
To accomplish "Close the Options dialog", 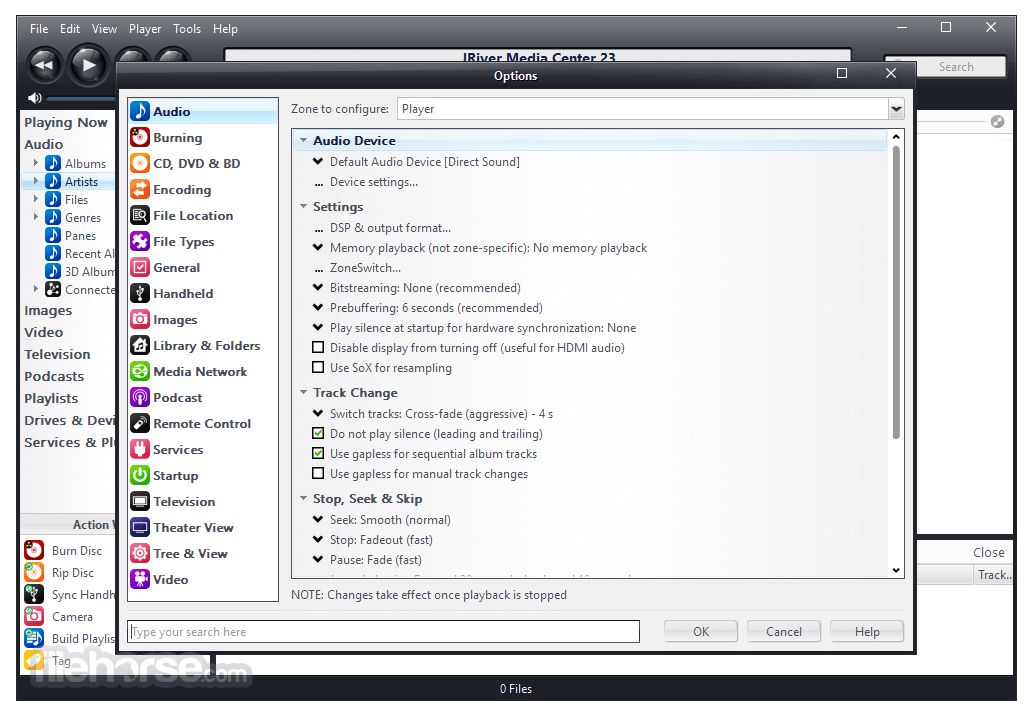I will tap(891, 73).
